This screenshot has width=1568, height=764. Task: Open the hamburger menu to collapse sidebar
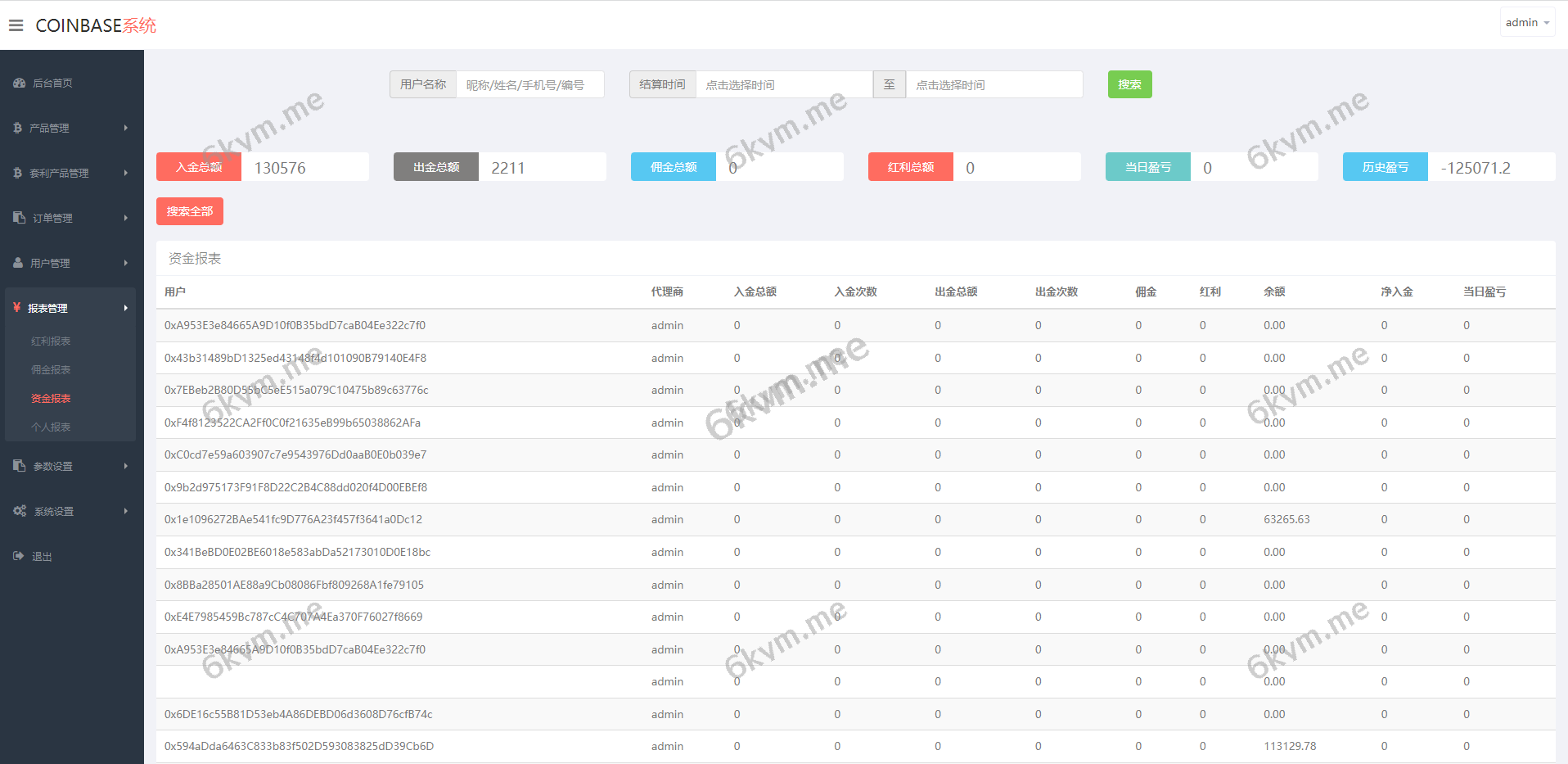(x=16, y=25)
